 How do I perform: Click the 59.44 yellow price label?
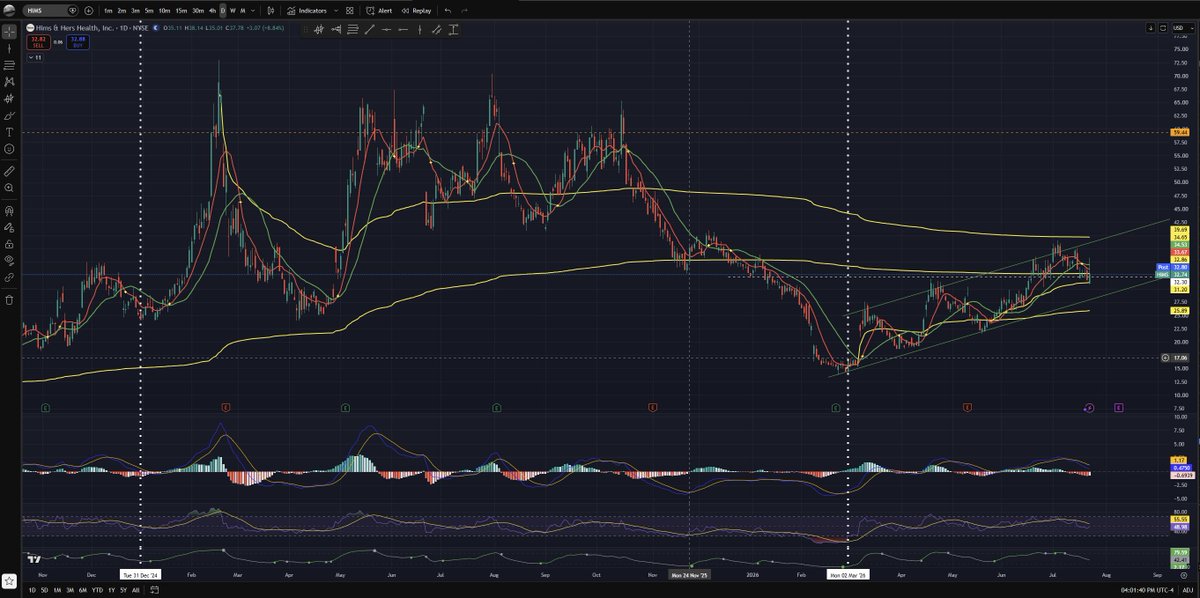pyautogui.click(x=1180, y=132)
